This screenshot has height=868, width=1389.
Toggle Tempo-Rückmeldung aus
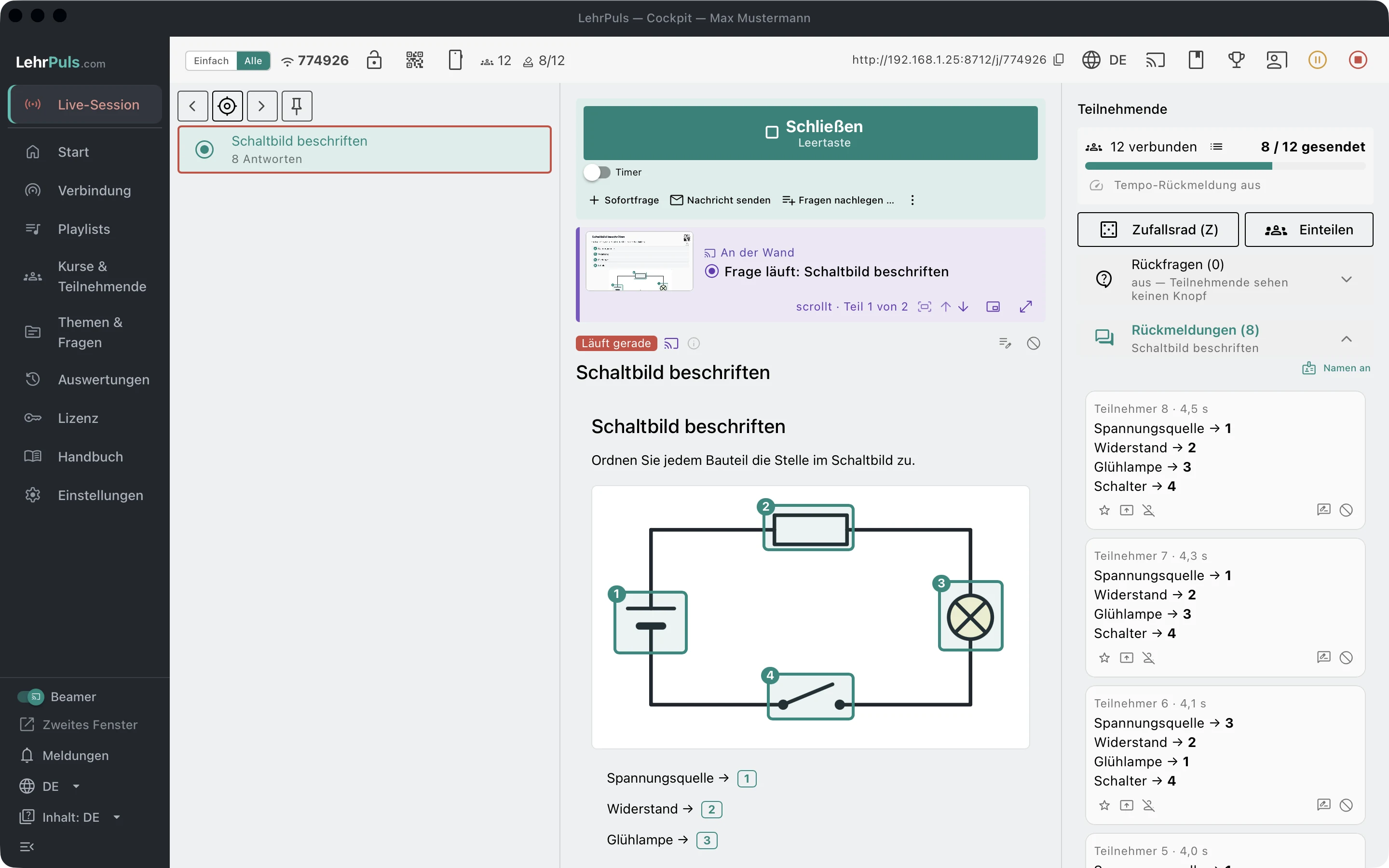click(1175, 186)
